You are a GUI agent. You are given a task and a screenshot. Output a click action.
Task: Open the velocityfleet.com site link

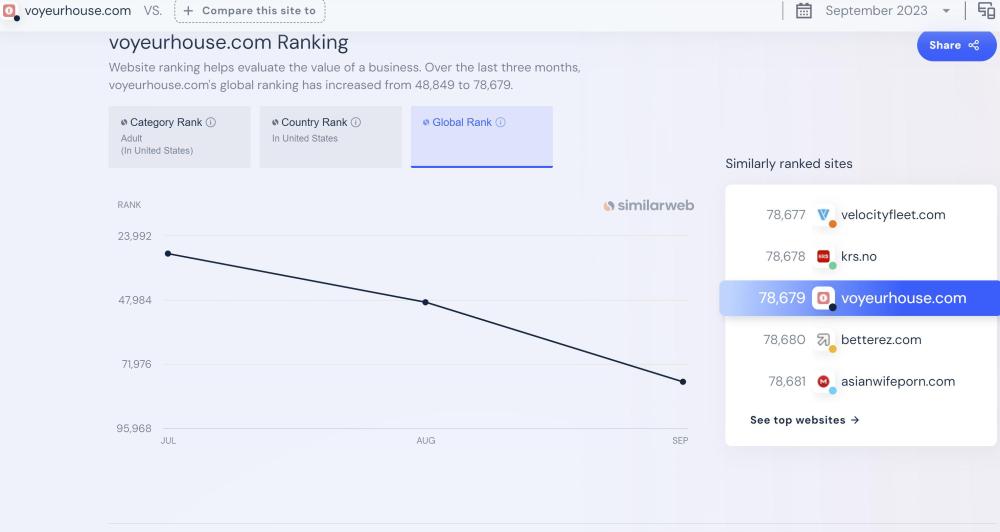[x=893, y=215]
